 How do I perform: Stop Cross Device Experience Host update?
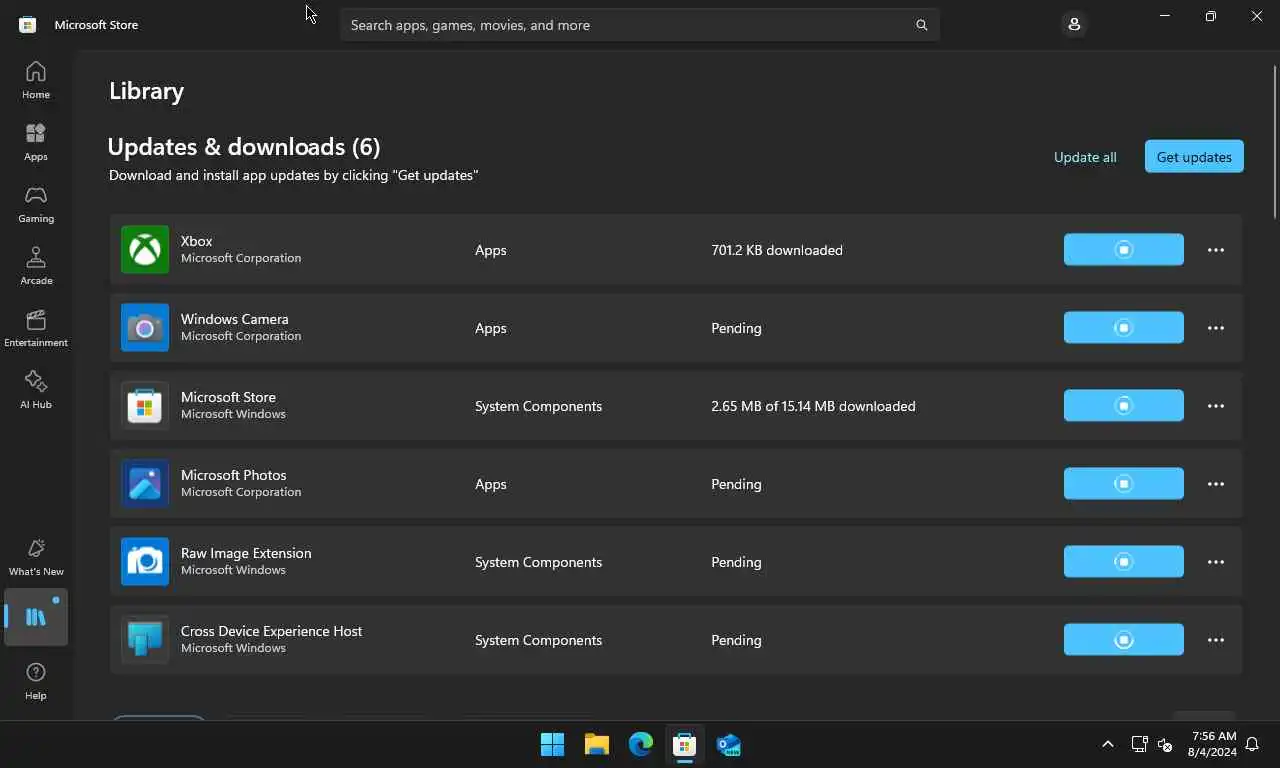[x=1124, y=640]
